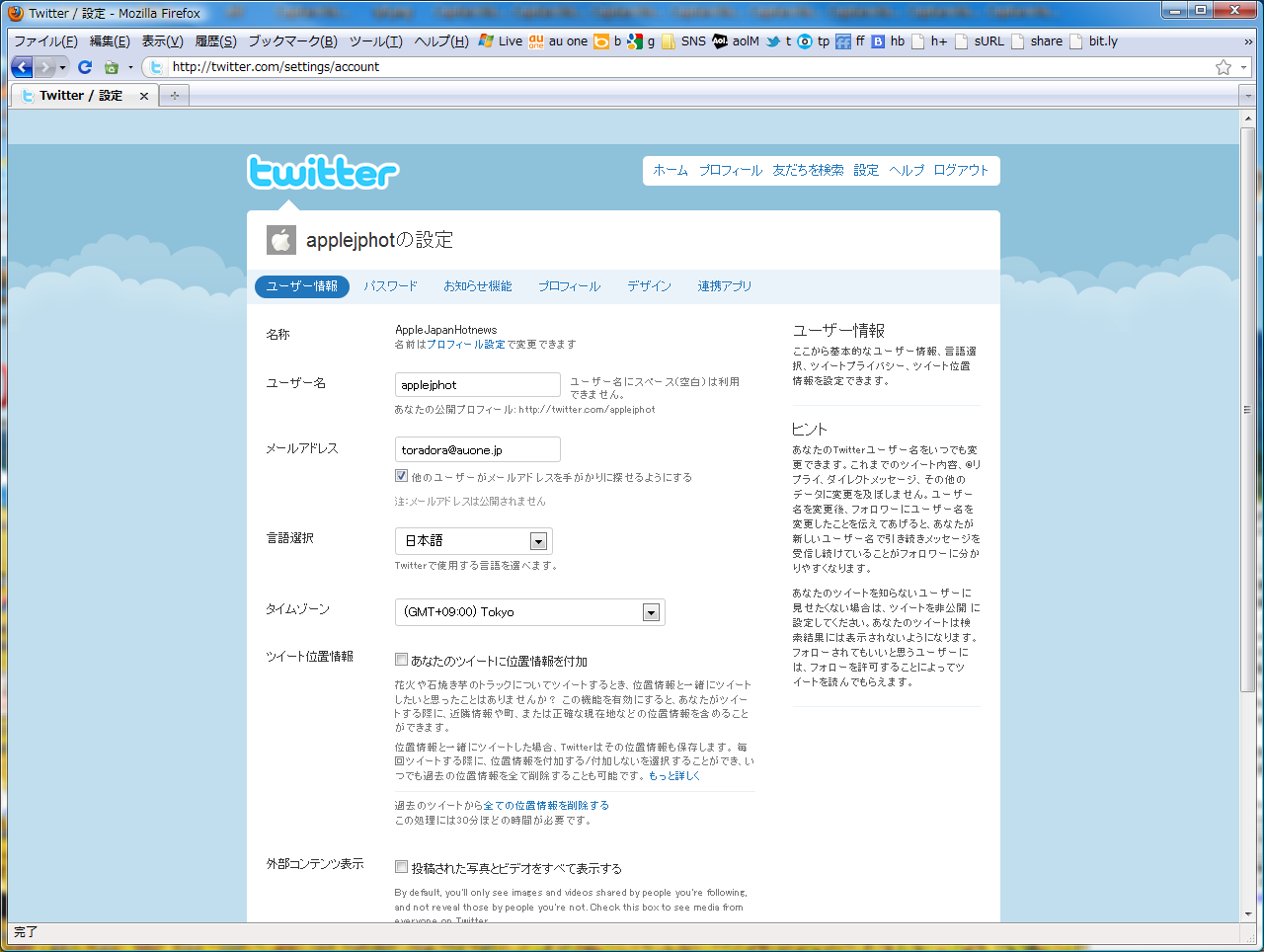1264x952 pixels.
Task: Open the back/forward history dropdown arrow
Action: [x=63, y=67]
